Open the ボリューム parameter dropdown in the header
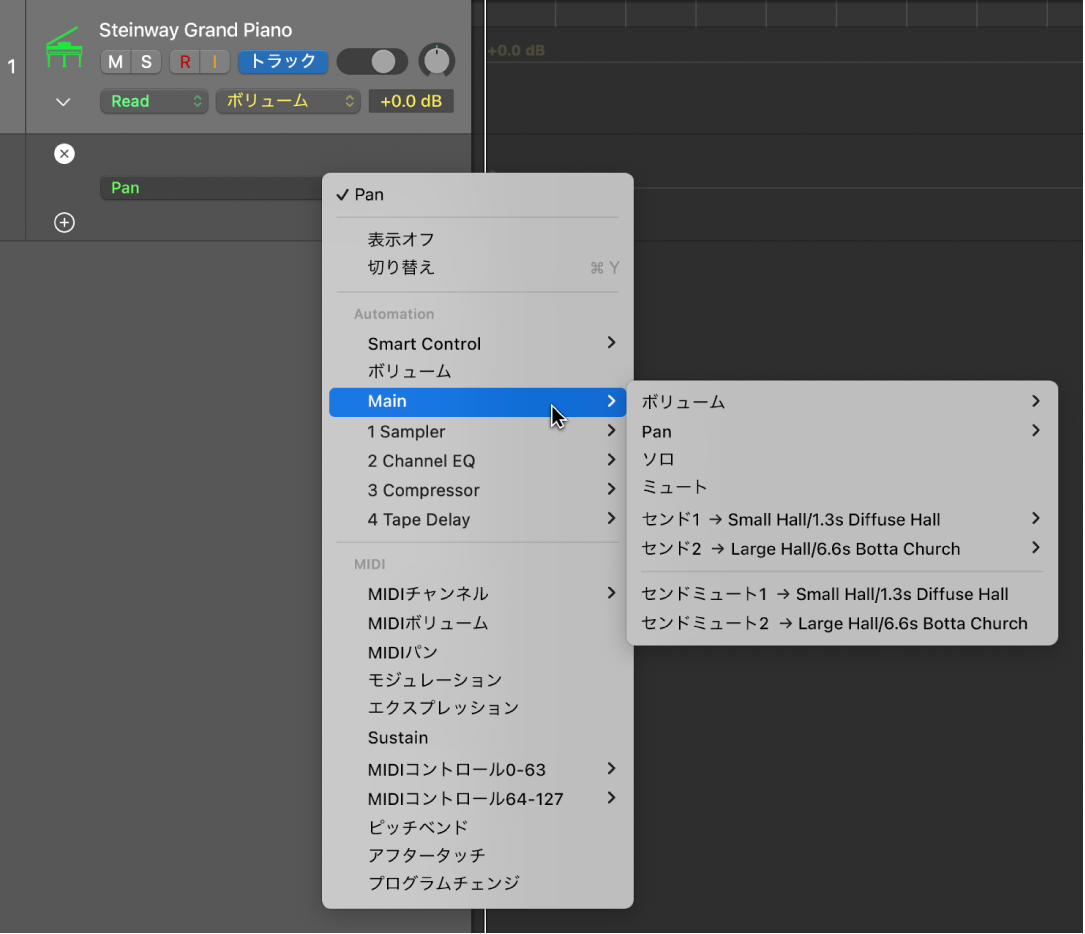1085x934 pixels. click(287, 101)
